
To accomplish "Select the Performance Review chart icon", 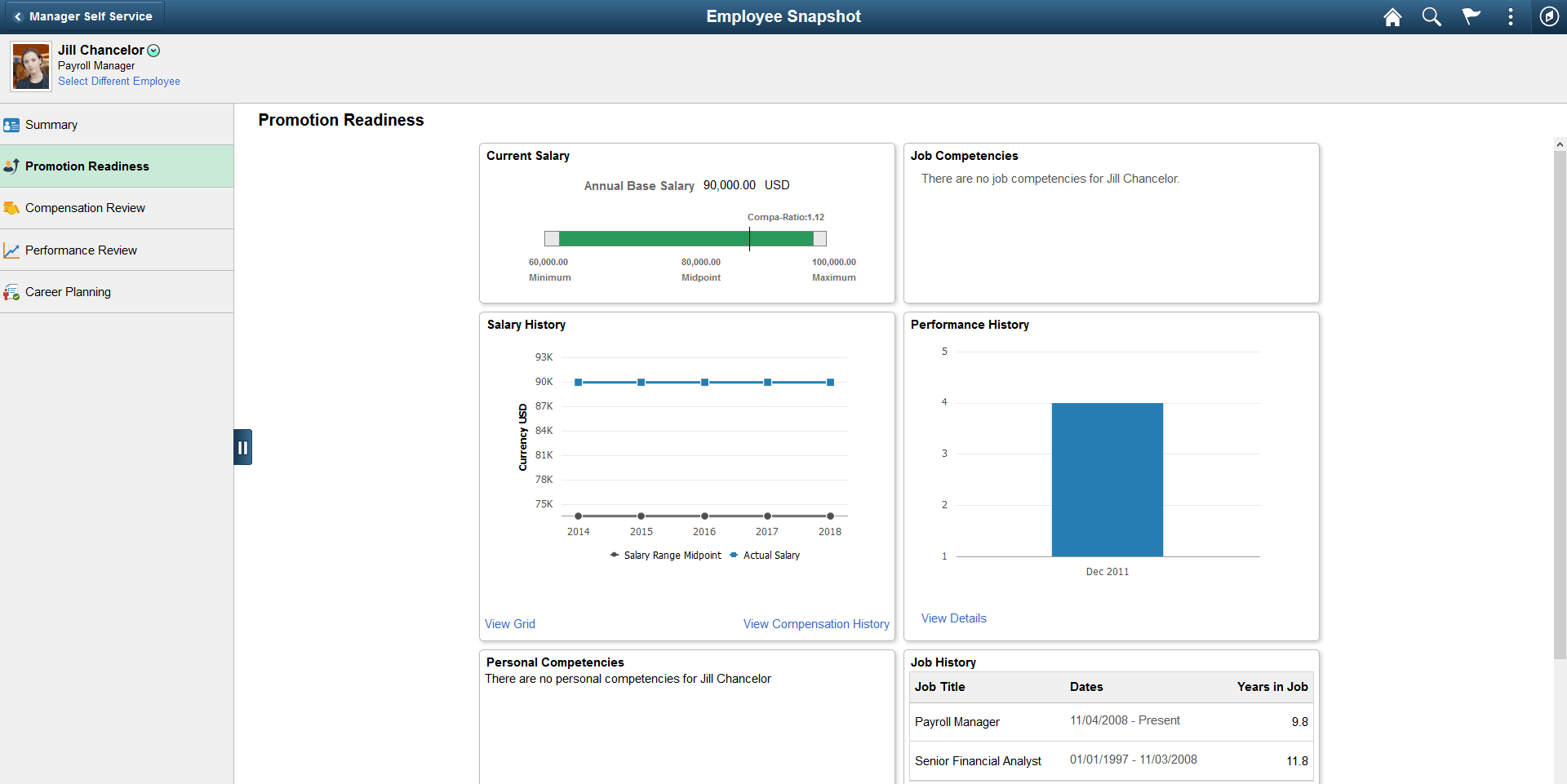I will [x=11, y=250].
